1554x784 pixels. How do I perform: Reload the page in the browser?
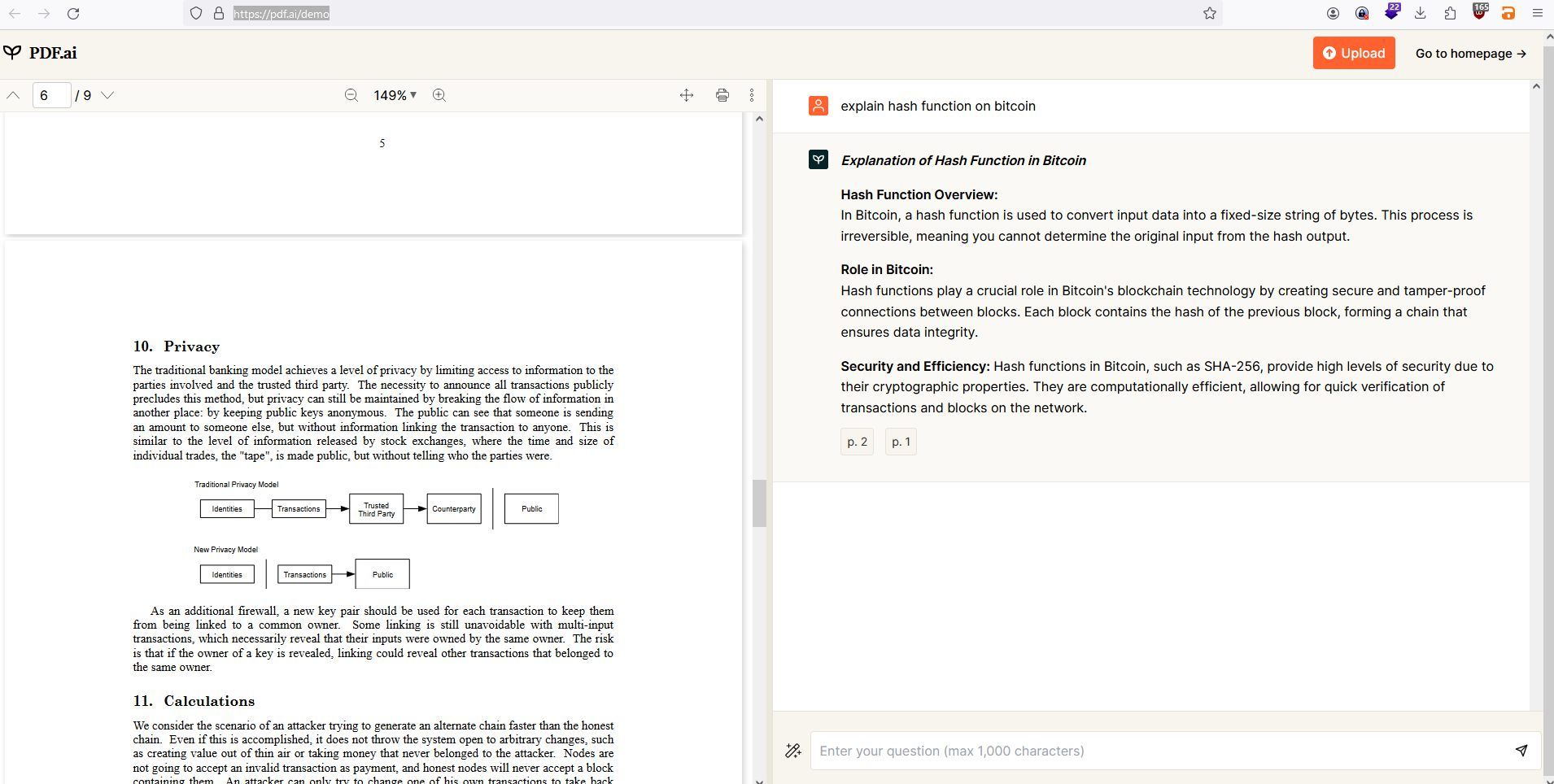73,13
